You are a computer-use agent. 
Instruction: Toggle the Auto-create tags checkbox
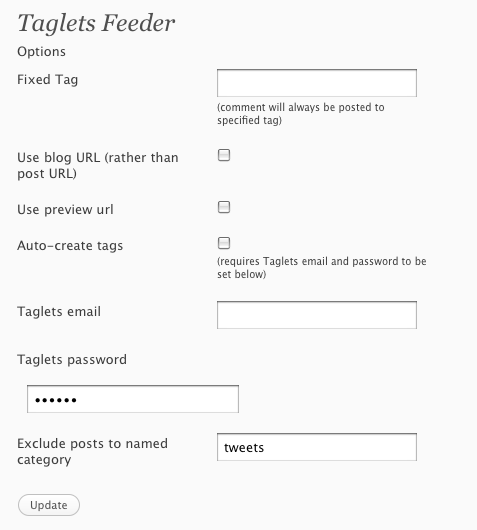click(224, 243)
